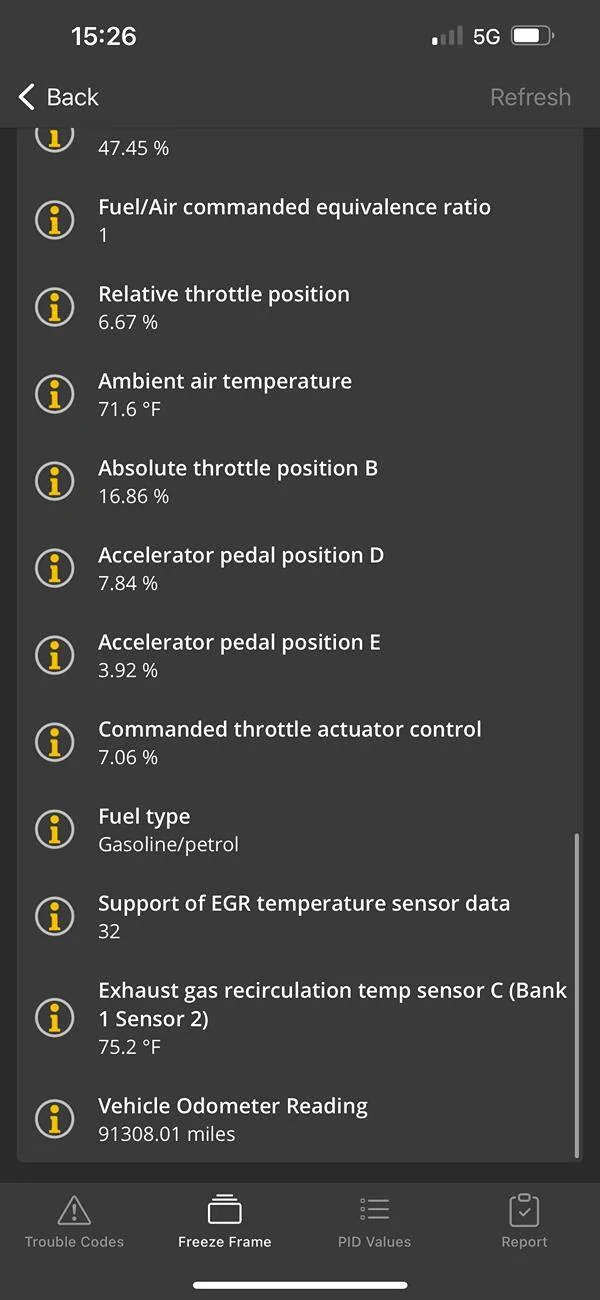Image resolution: width=600 pixels, height=1300 pixels.
Task: Tap info icon for Accelerator pedal position D
Action: [x=55, y=568]
